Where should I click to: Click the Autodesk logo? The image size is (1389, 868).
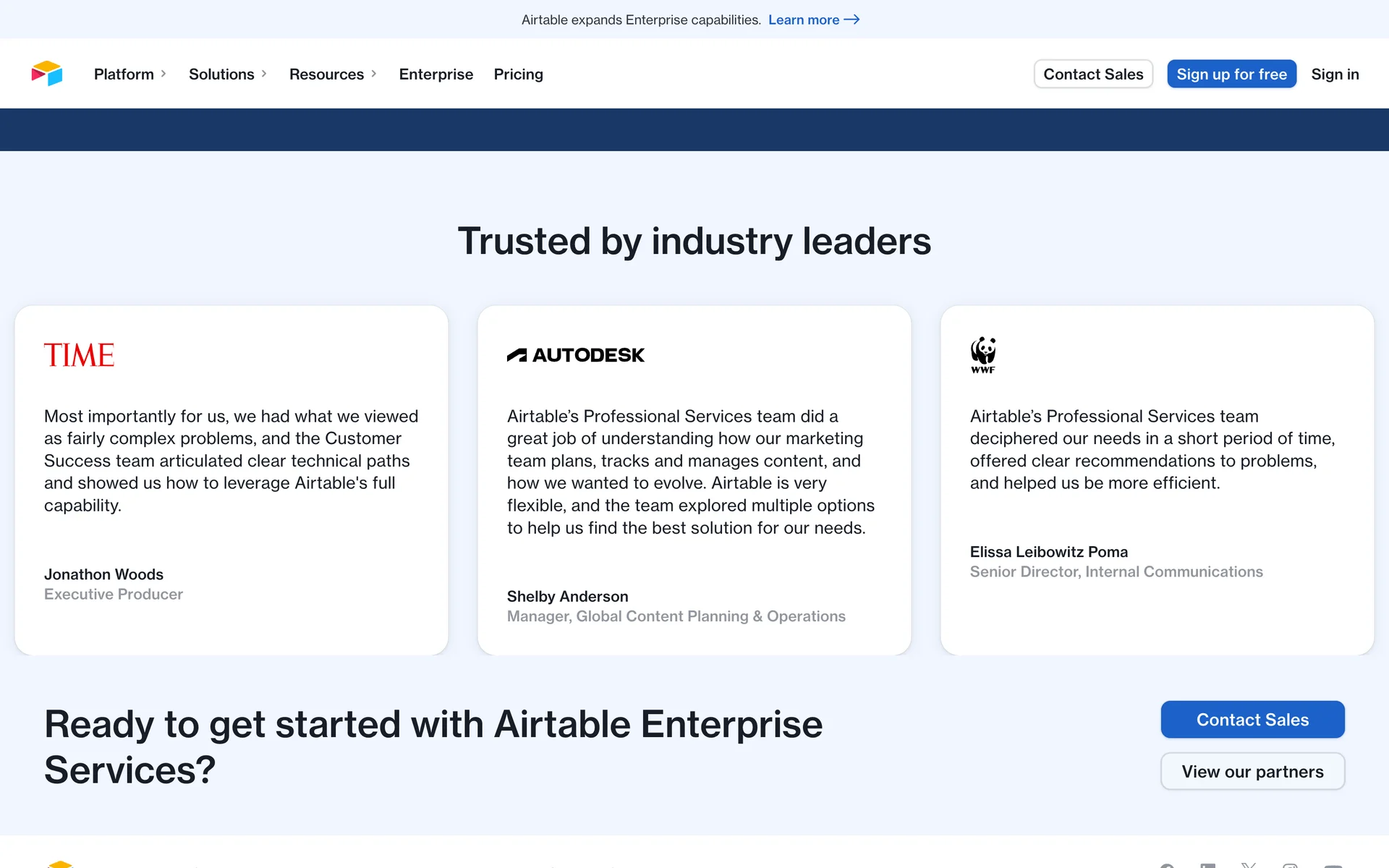(575, 355)
